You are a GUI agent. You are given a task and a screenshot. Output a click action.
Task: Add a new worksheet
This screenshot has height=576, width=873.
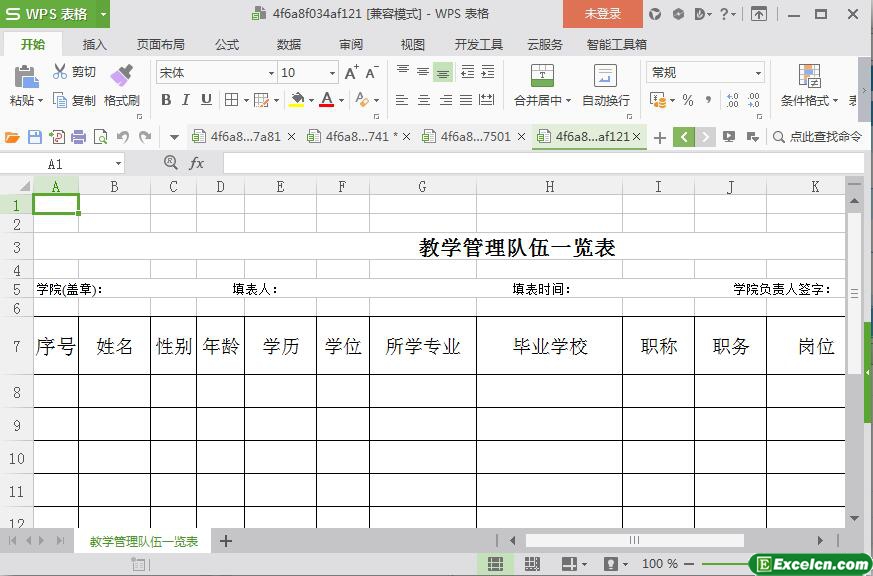(225, 541)
